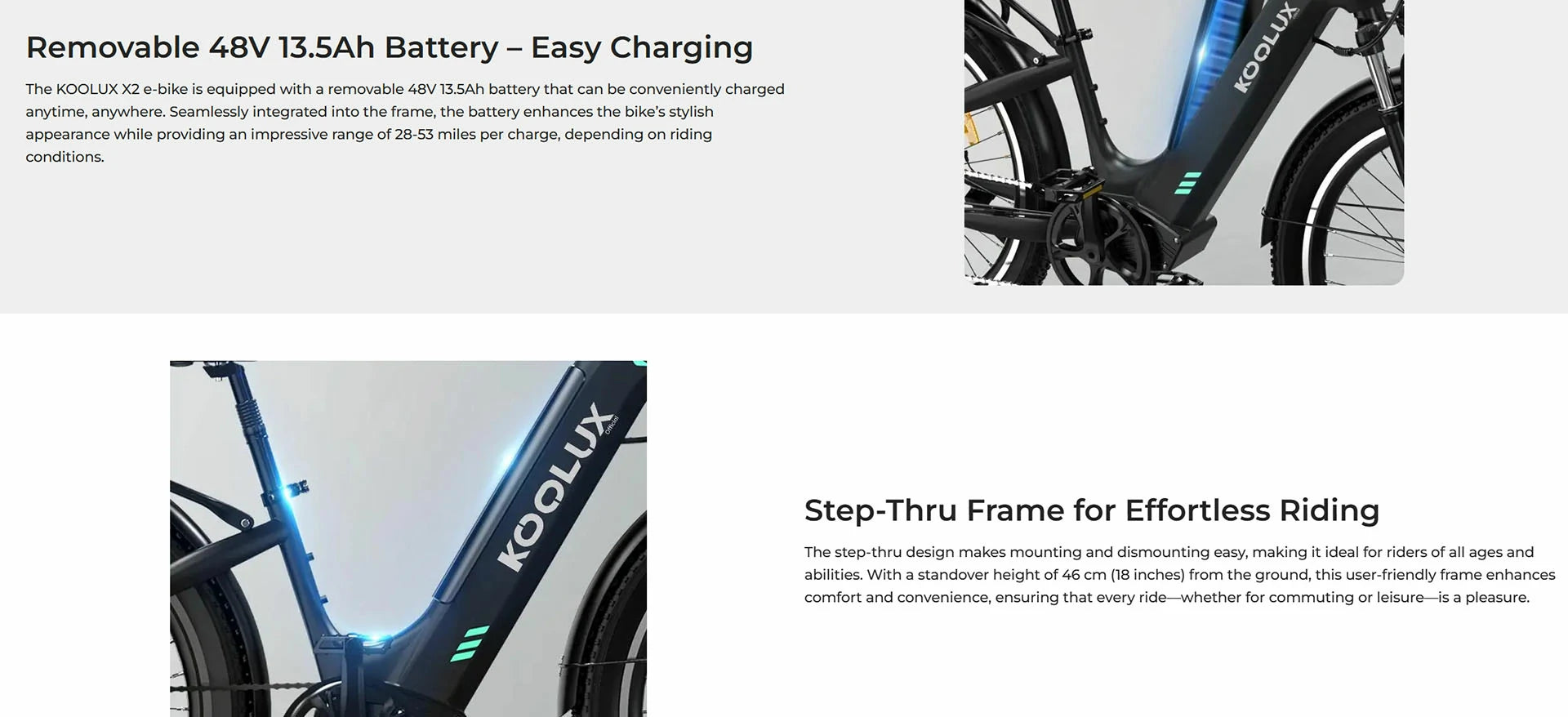Click the KOOLUX X2 battery description paragraph

(x=405, y=122)
